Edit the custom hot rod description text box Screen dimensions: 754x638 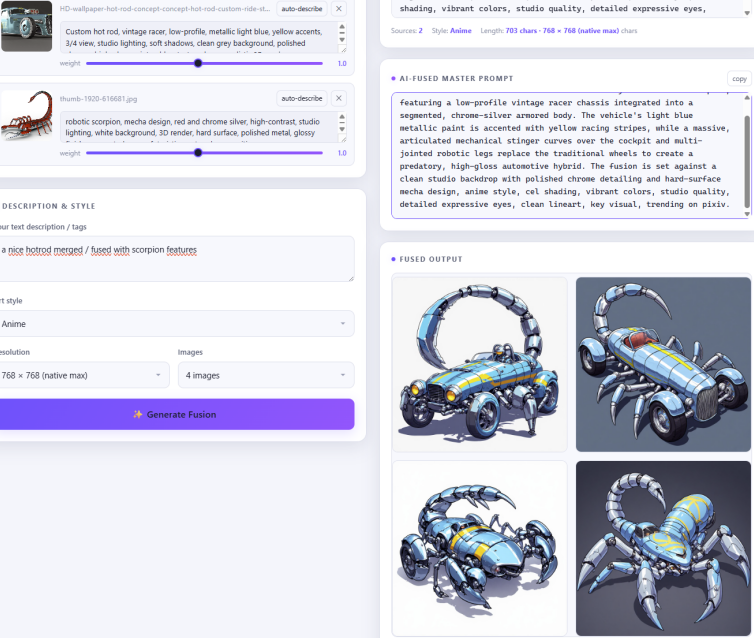click(203, 37)
